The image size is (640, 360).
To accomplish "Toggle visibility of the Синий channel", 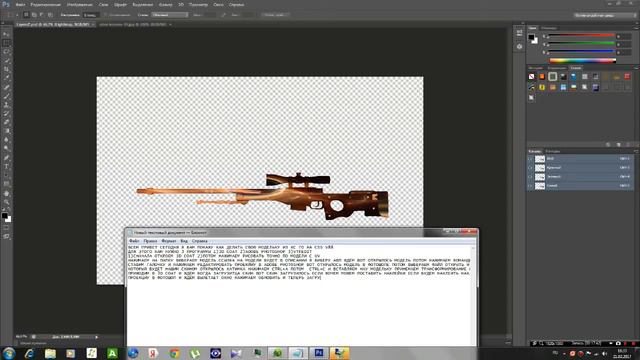I will tap(530, 186).
